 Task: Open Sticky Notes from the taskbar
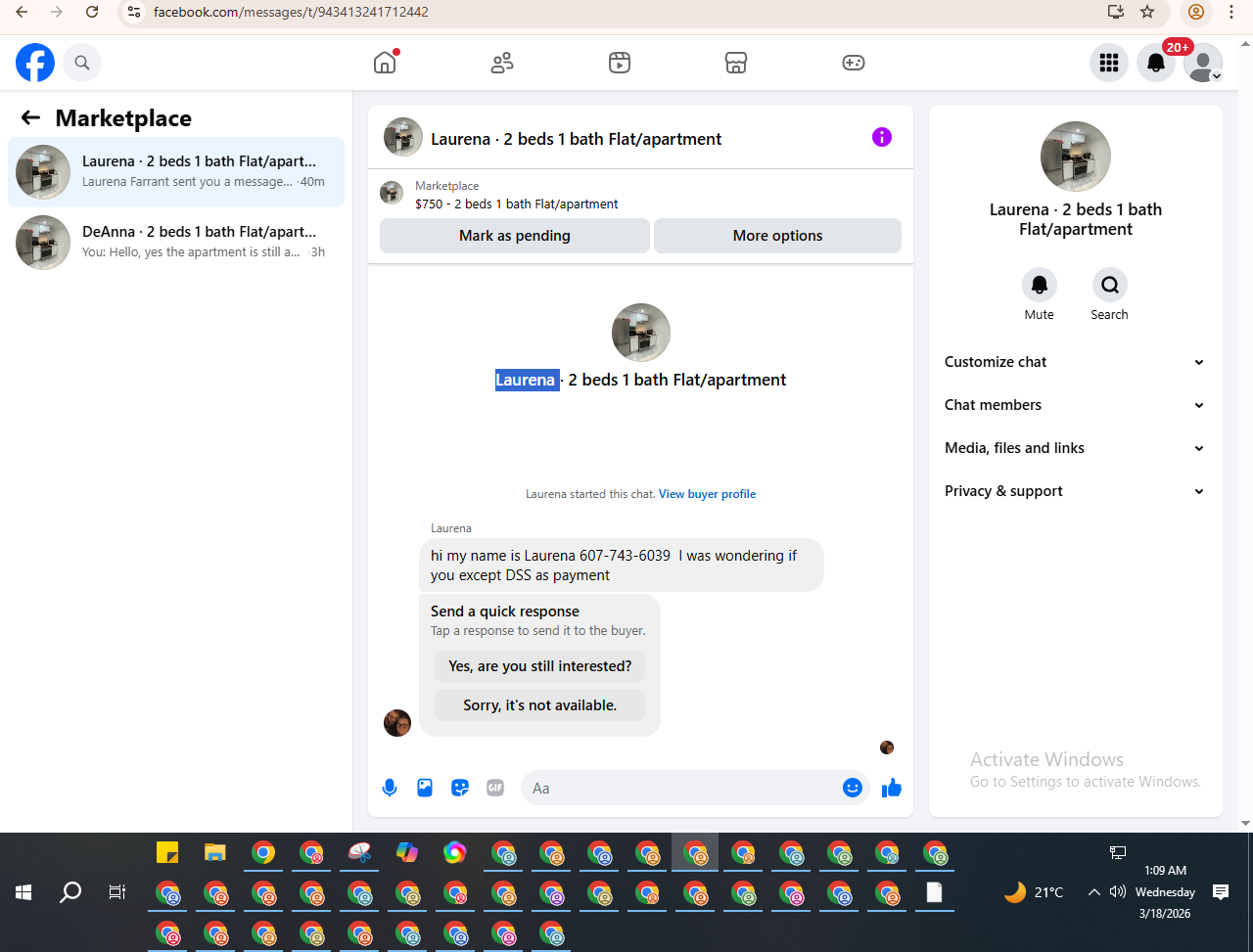pos(167,852)
